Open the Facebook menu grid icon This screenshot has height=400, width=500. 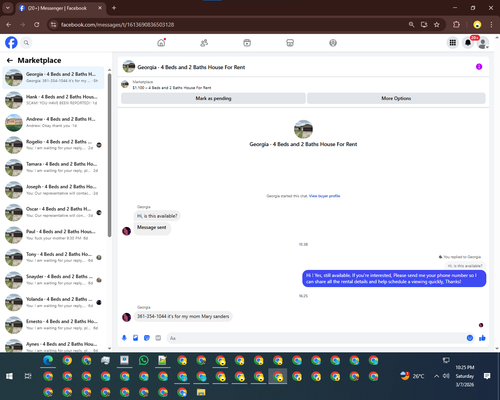tap(453, 43)
